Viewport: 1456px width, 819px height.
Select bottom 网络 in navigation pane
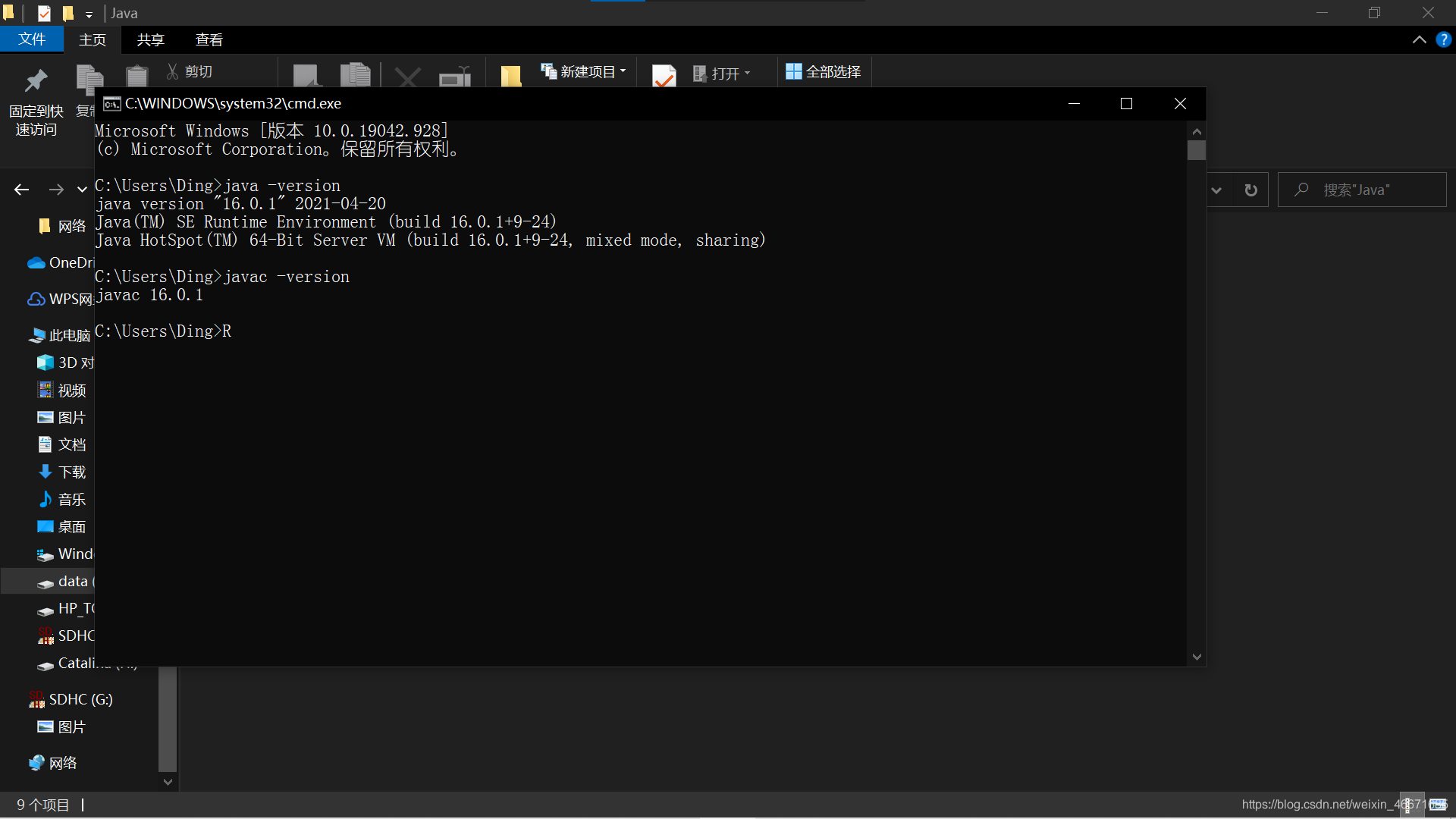point(53,763)
